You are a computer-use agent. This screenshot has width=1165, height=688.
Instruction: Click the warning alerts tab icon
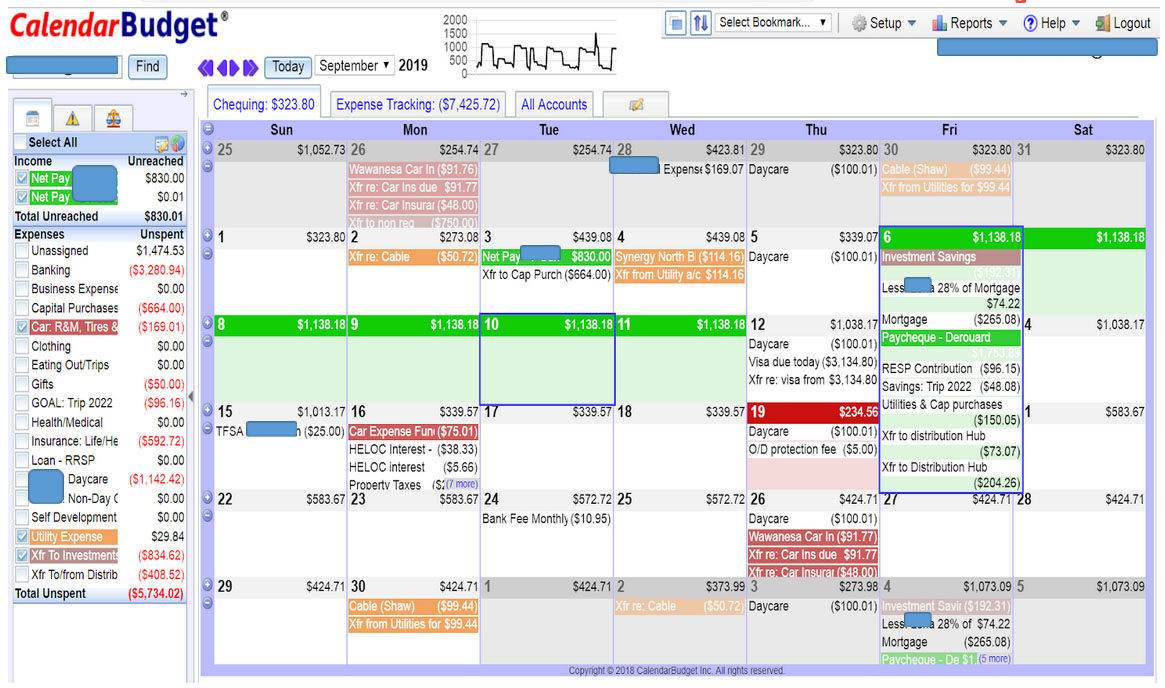coord(72,118)
